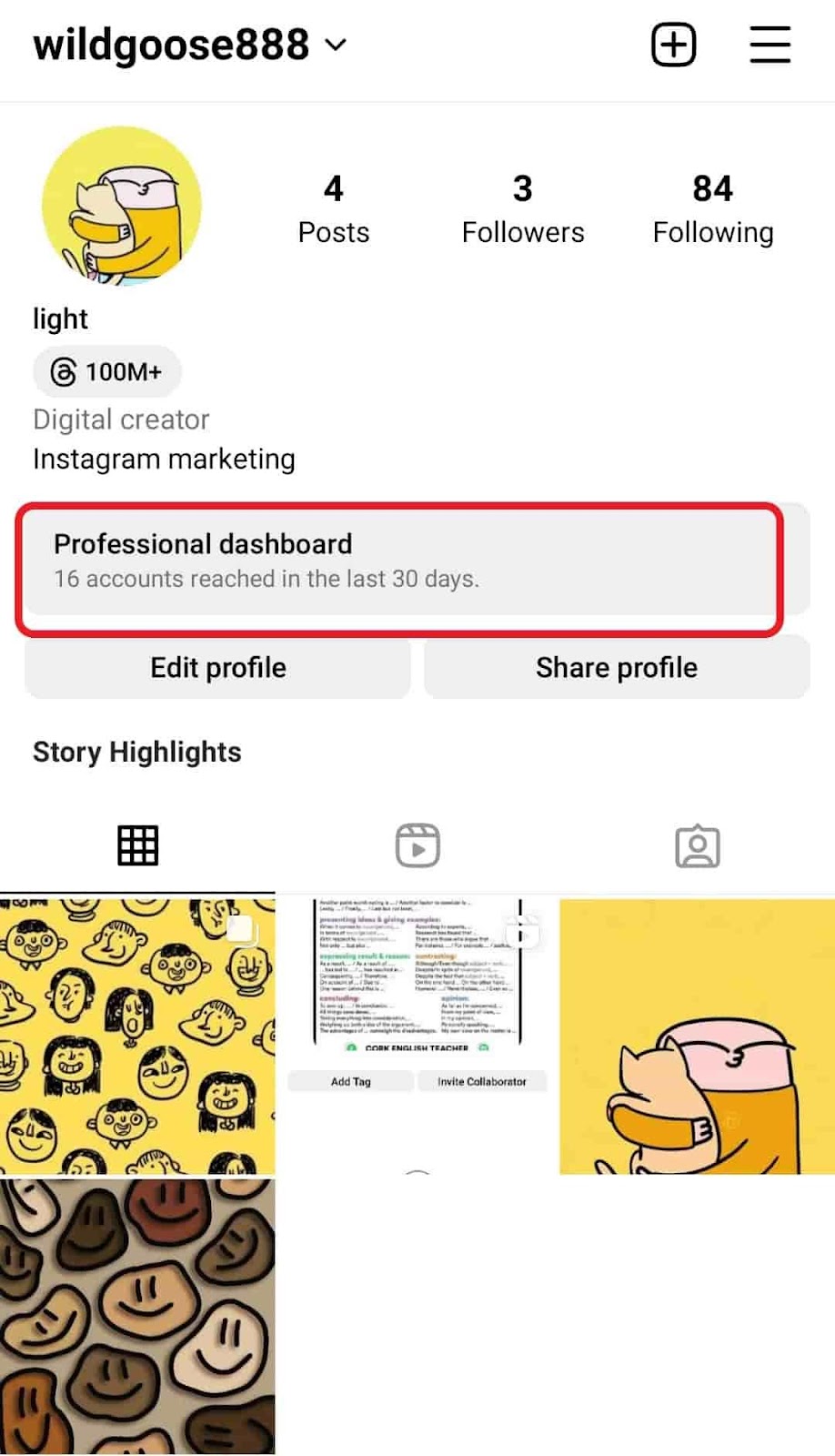Tap the wildgoose888 username
Viewport: 835px width, 1456px height.
point(171,45)
